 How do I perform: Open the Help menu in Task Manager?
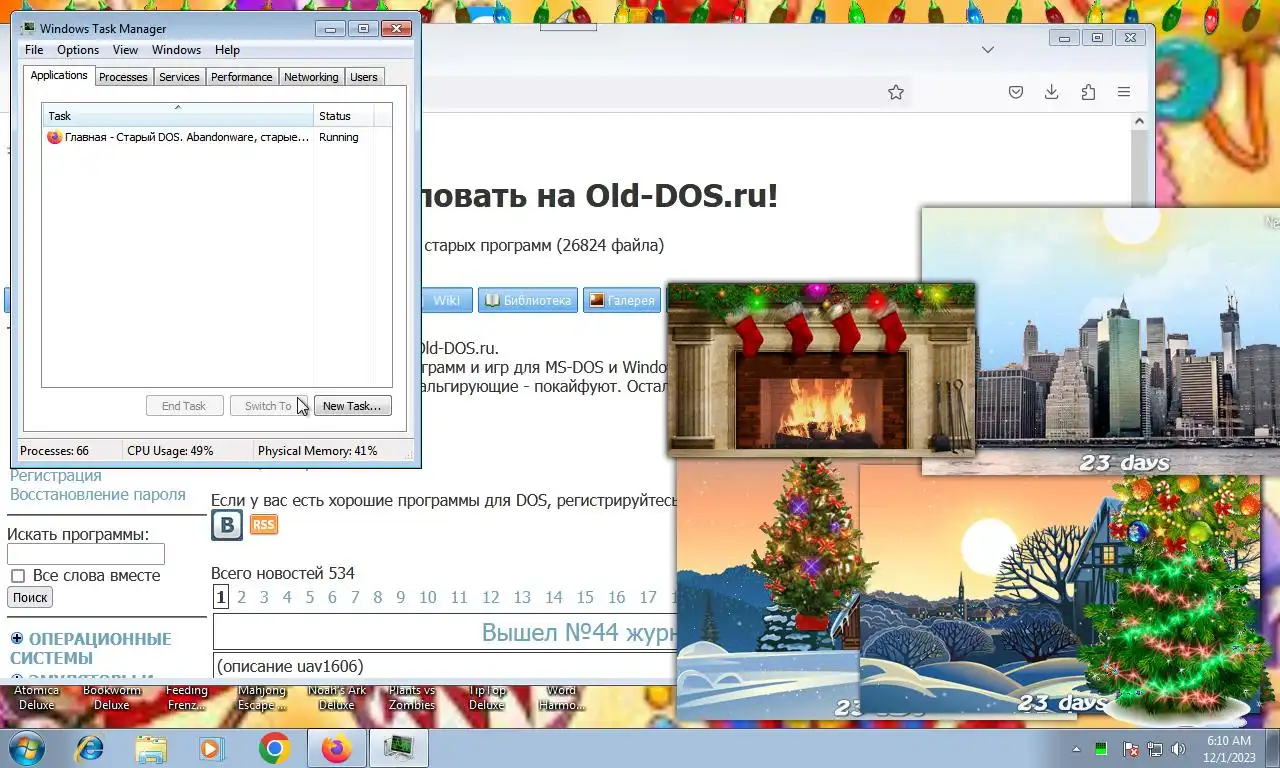[227, 50]
